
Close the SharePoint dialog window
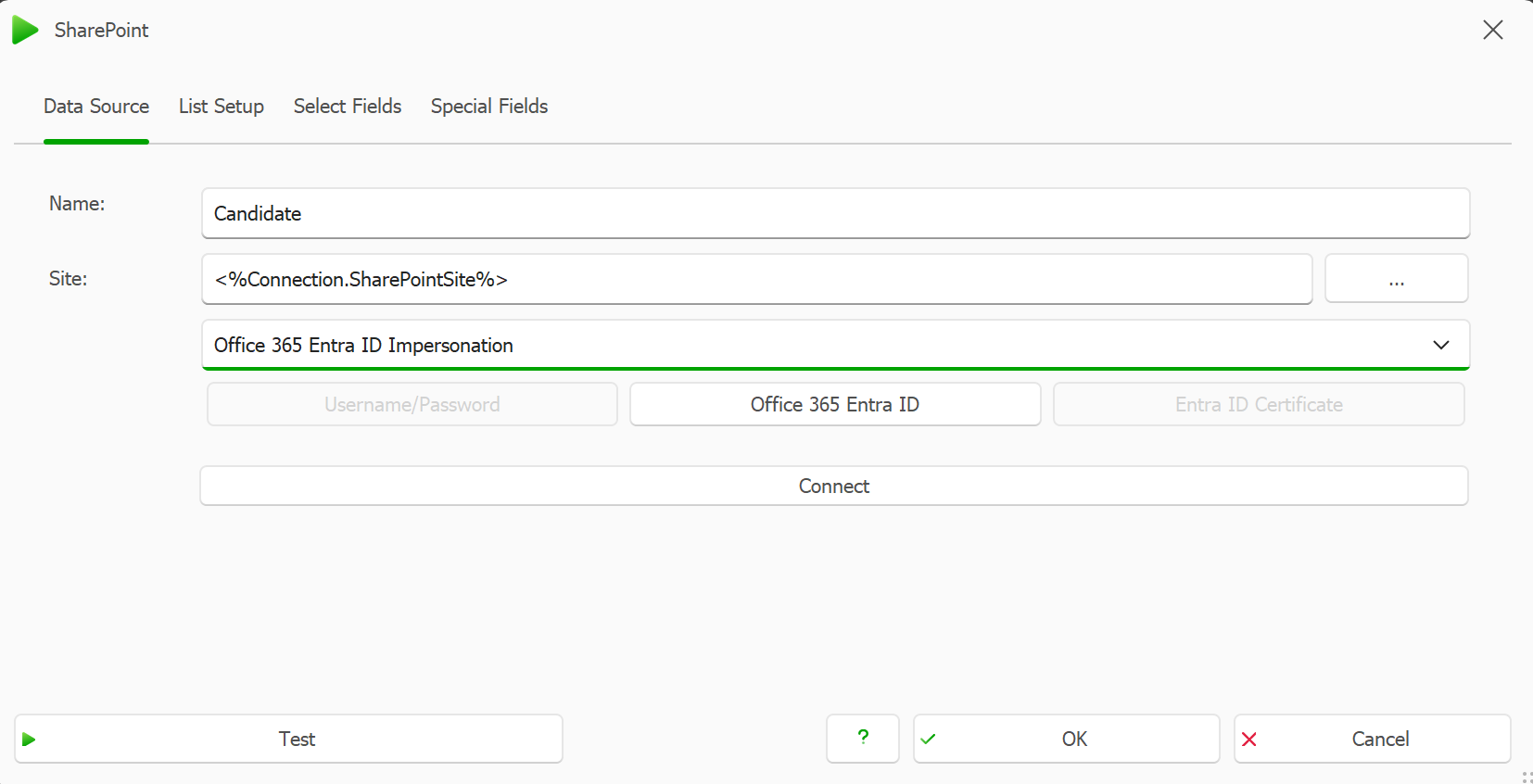point(1492,30)
